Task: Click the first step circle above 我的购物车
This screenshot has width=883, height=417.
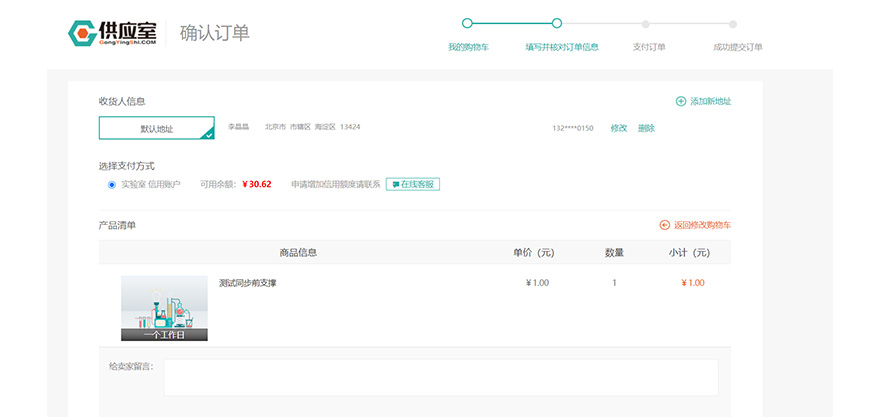Action: 467,23
